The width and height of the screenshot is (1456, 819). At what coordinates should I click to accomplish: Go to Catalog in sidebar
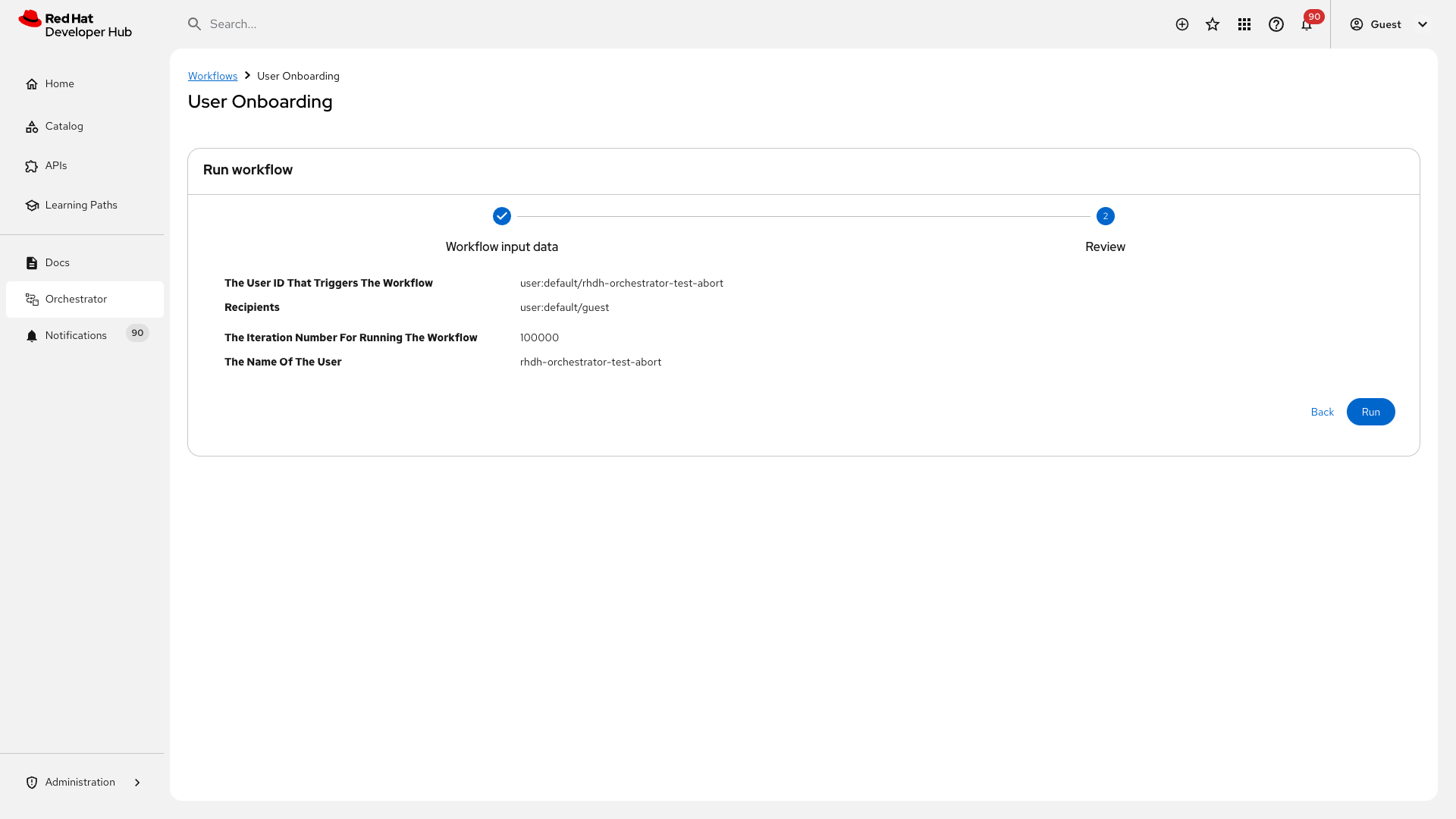coord(64,126)
